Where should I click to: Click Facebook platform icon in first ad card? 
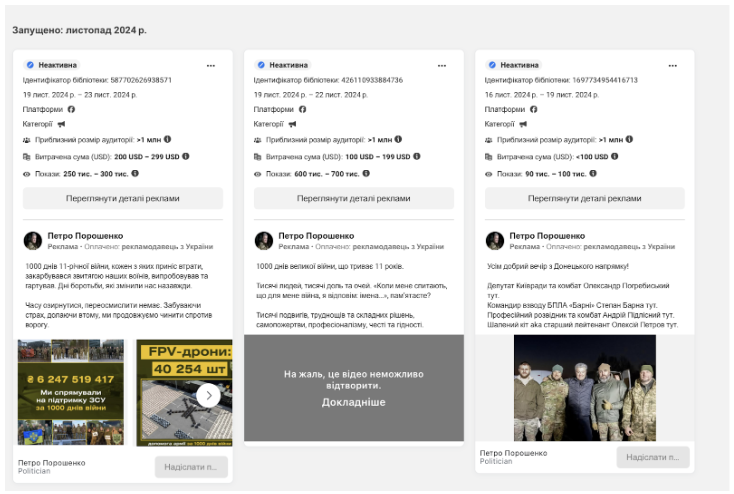point(71,109)
